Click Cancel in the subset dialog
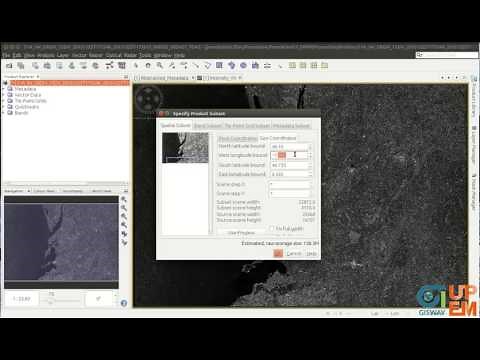Image resolution: width=480 pixels, height=360 pixels. click(x=294, y=254)
